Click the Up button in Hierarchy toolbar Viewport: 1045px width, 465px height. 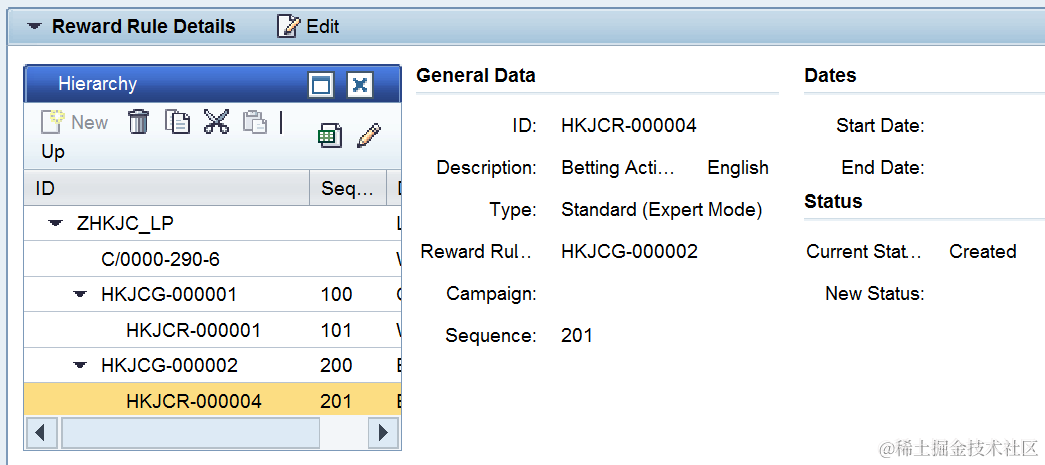53,152
